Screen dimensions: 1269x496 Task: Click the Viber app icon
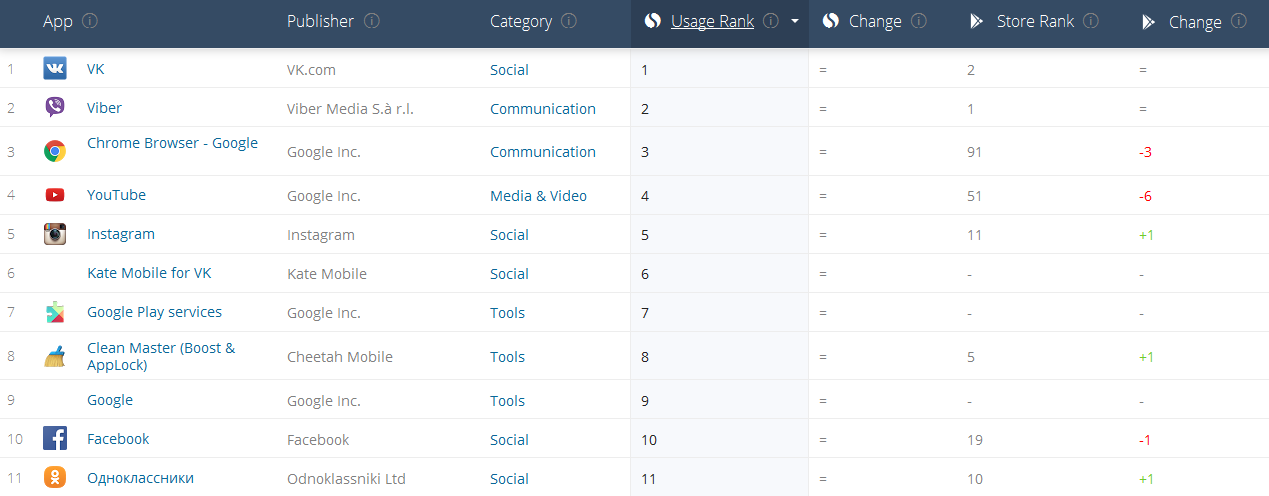click(54, 108)
